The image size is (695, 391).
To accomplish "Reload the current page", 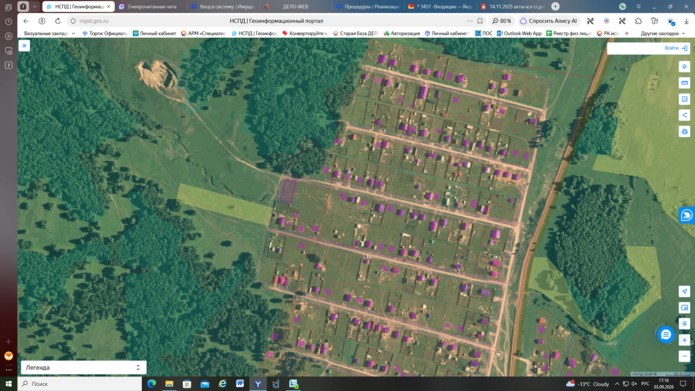I will 58,21.
